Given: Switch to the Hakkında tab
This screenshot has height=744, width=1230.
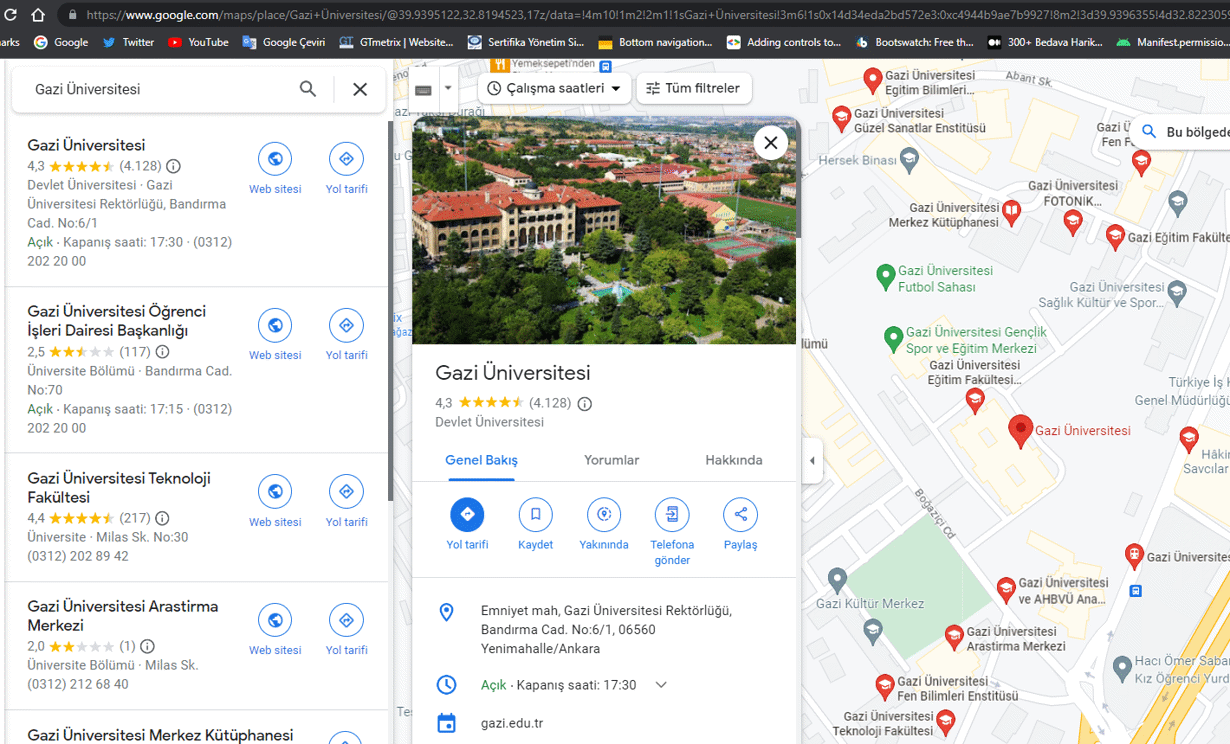Looking at the screenshot, I should tap(734, 460).
